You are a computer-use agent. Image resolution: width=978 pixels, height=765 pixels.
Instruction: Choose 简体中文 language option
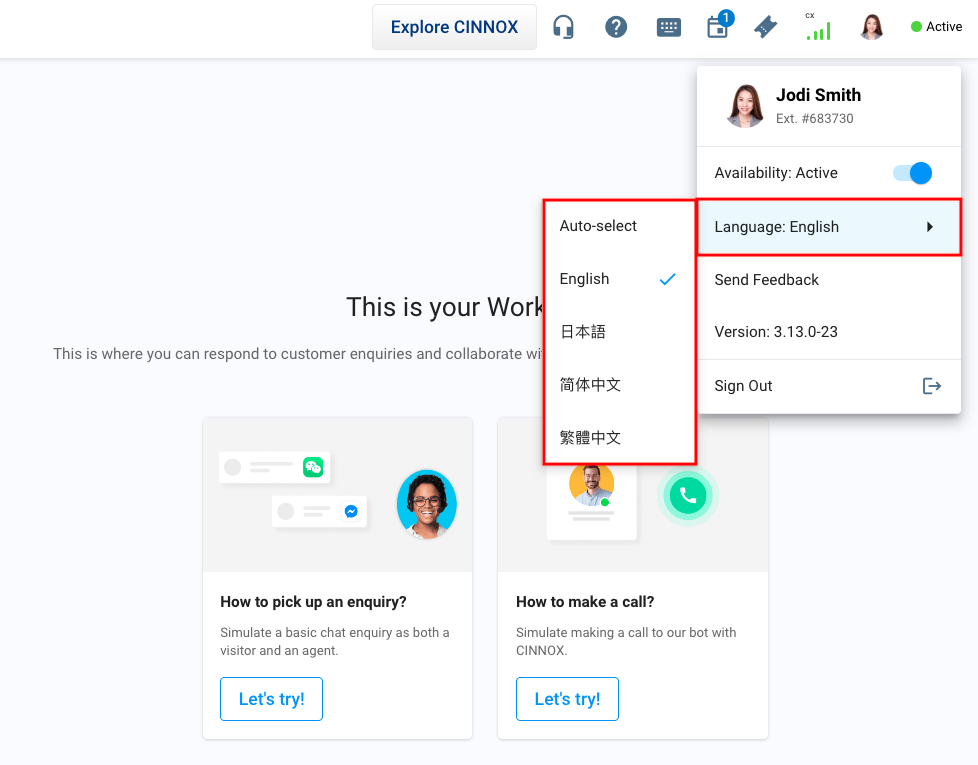tap(620, 385)
